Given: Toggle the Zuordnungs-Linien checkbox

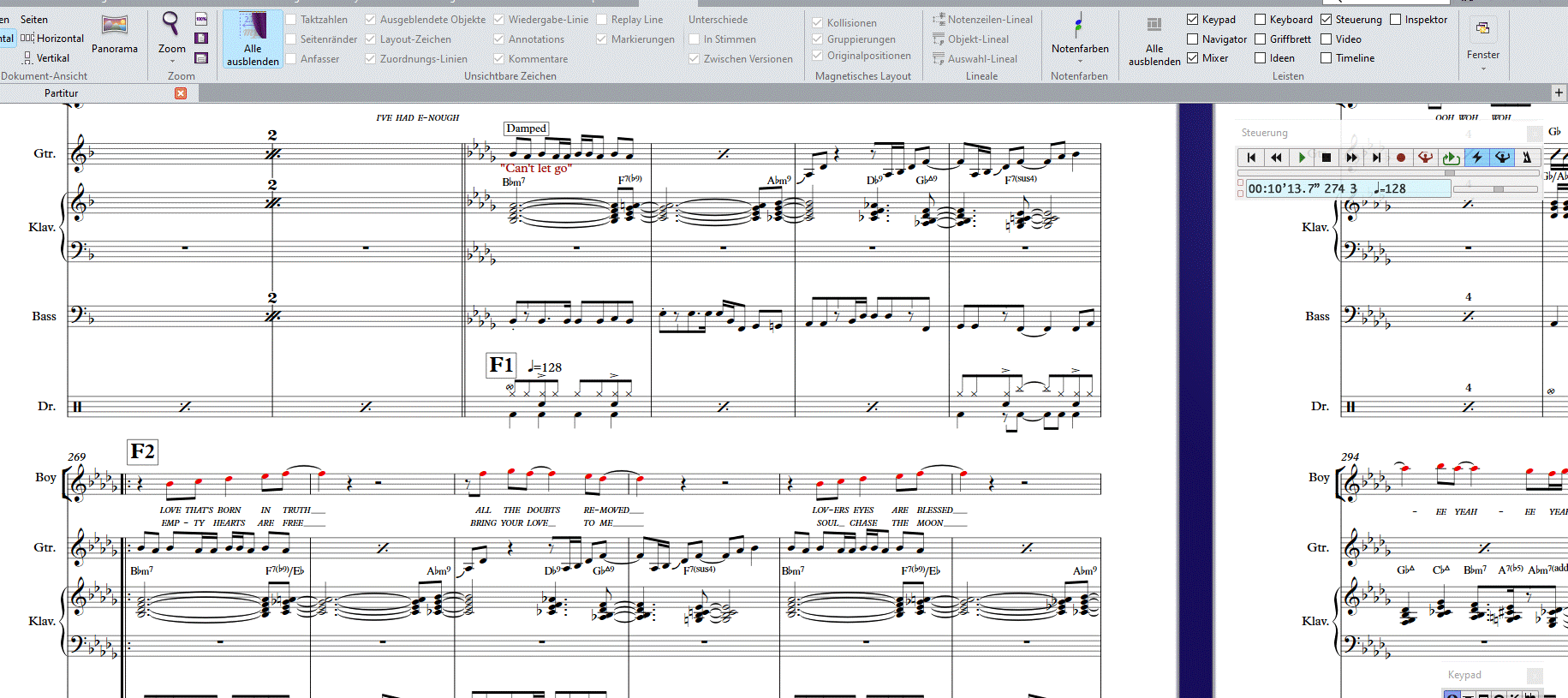Looking at the screenshot, I should 370,59.
